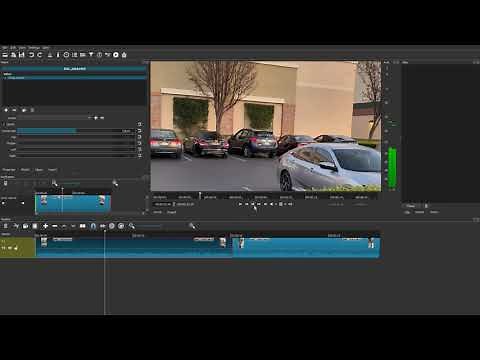This screenshot has width=480, height=360.
Task: Switch to the Project tab under the player
Action: point(172,212)
